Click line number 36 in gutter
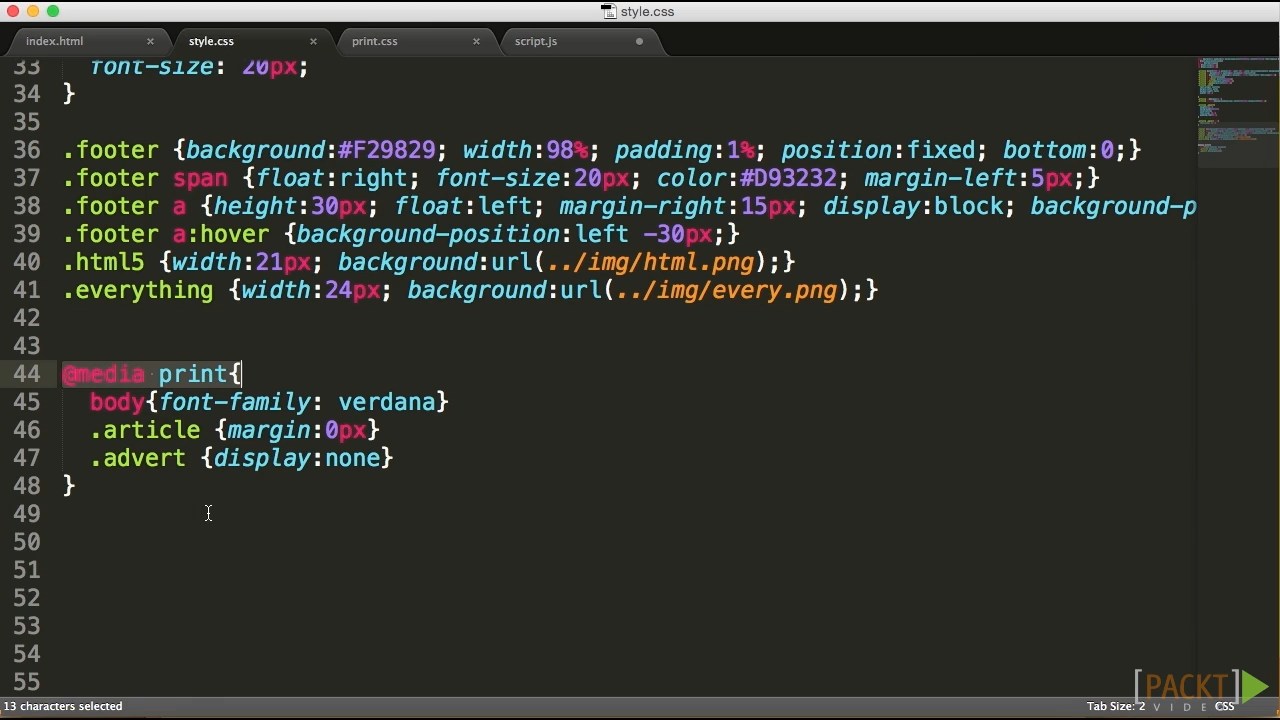Image resolution: width=1280 pixels, height=720 pixels. pos(27,150)
